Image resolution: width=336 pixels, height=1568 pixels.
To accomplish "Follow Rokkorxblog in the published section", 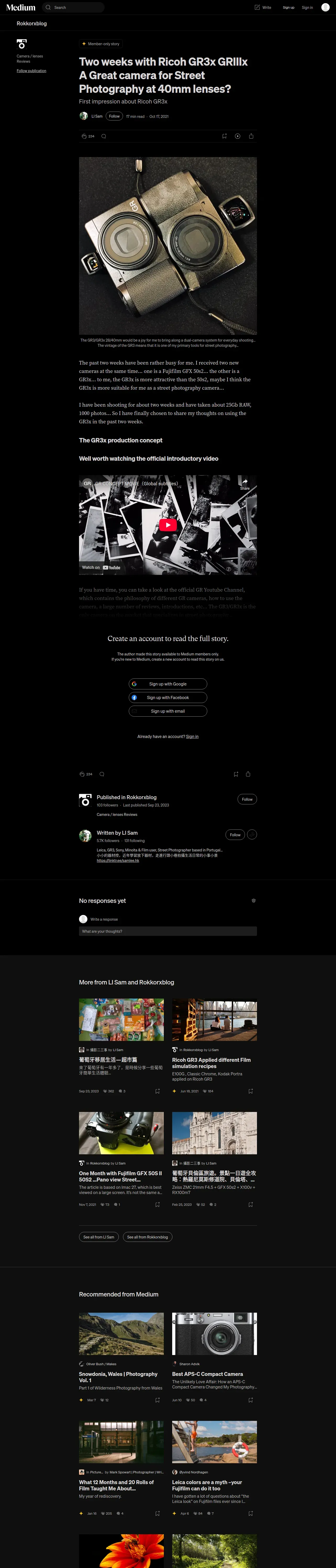I will click(247, 799).
